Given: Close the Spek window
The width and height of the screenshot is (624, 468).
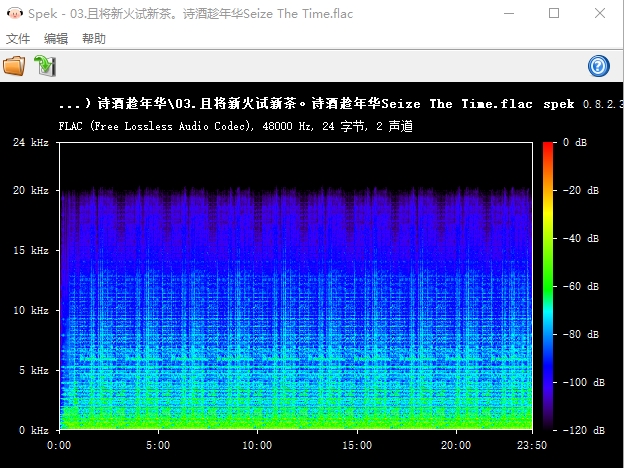Looking at the screenshot, I should point(600,14).
